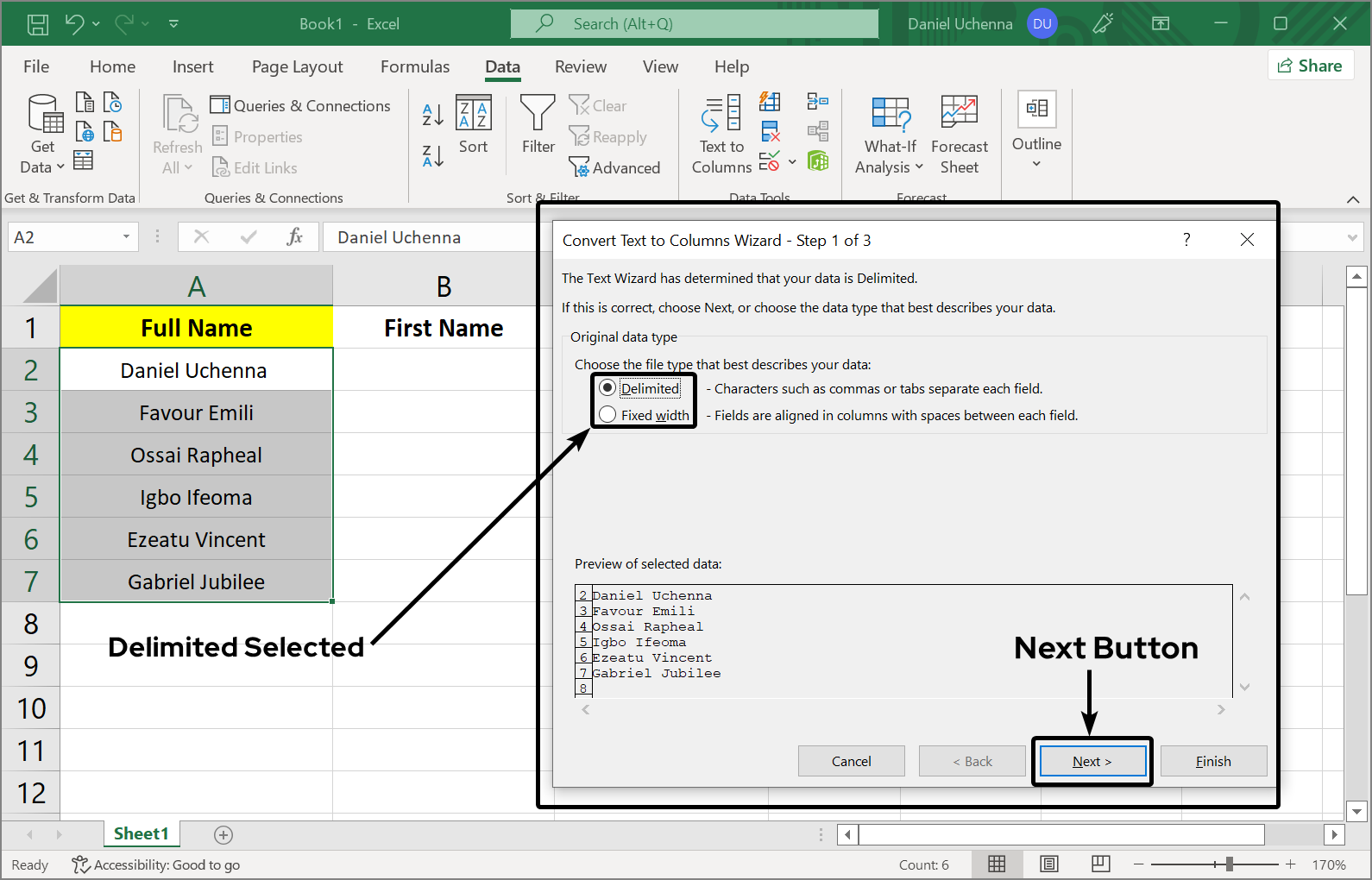Click the Next button in wizard

pyautogui.click(x=1092, y=761)
